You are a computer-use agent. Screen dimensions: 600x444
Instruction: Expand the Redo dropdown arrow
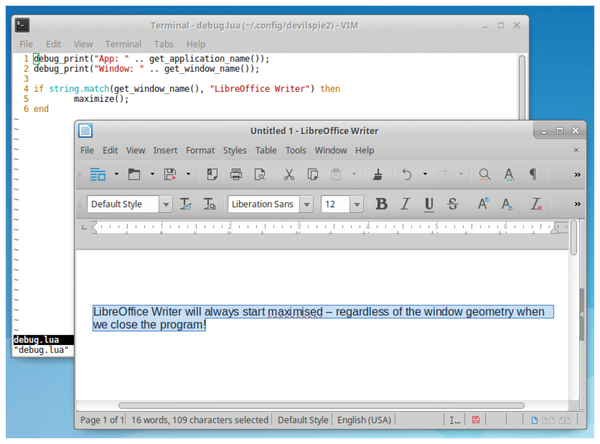461,174
